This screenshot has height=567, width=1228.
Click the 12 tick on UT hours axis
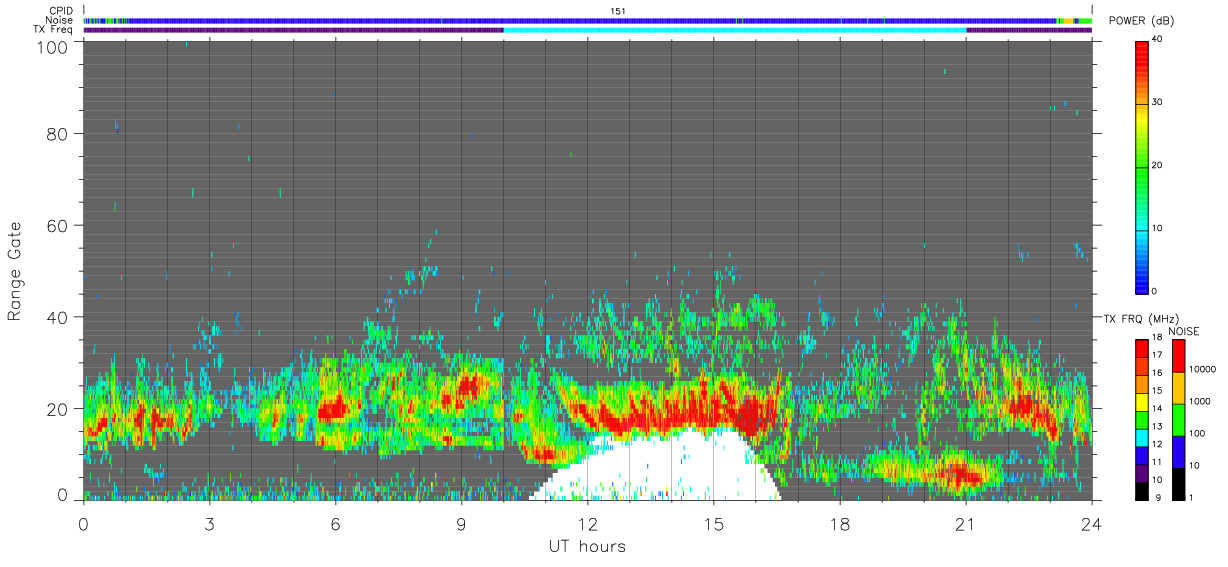587,524
